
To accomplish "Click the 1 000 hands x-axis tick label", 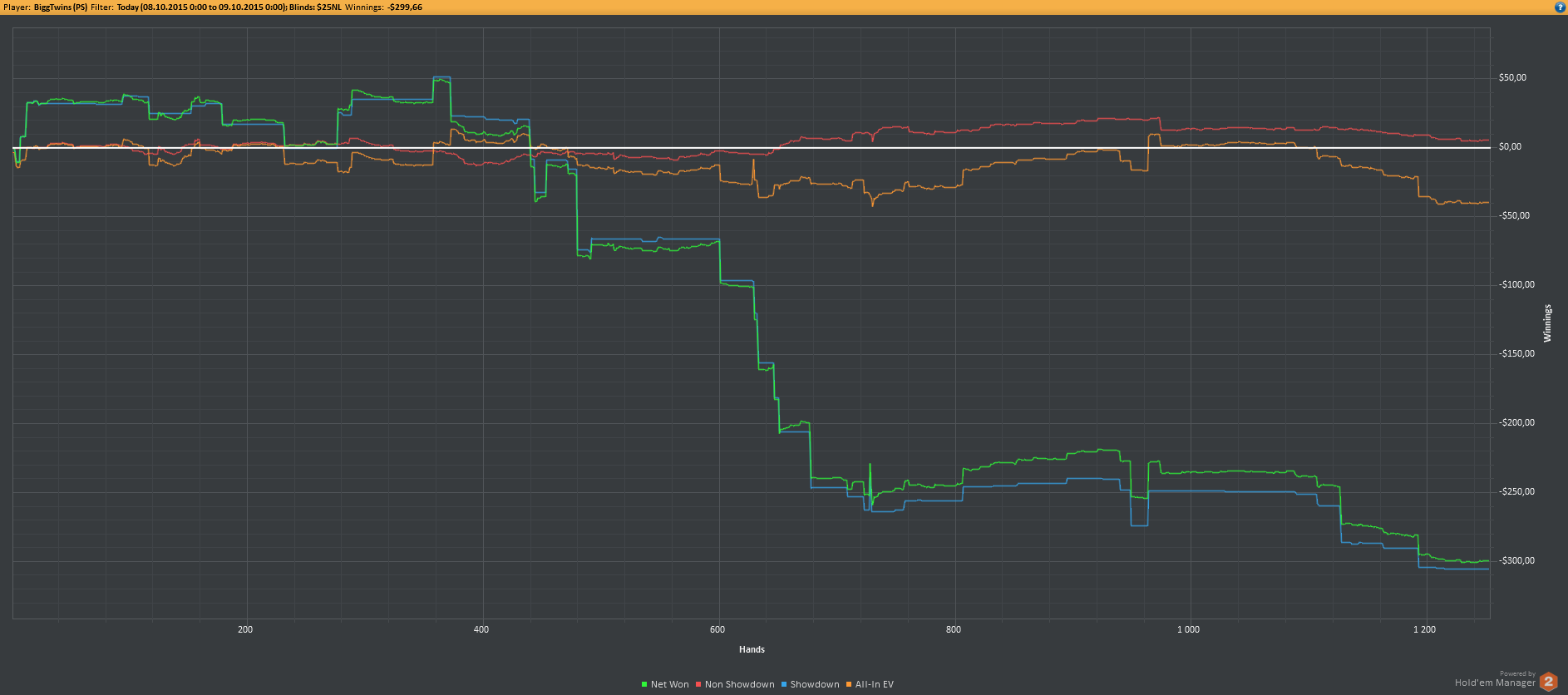I will pyautogui.click(x=1189, y=629).
